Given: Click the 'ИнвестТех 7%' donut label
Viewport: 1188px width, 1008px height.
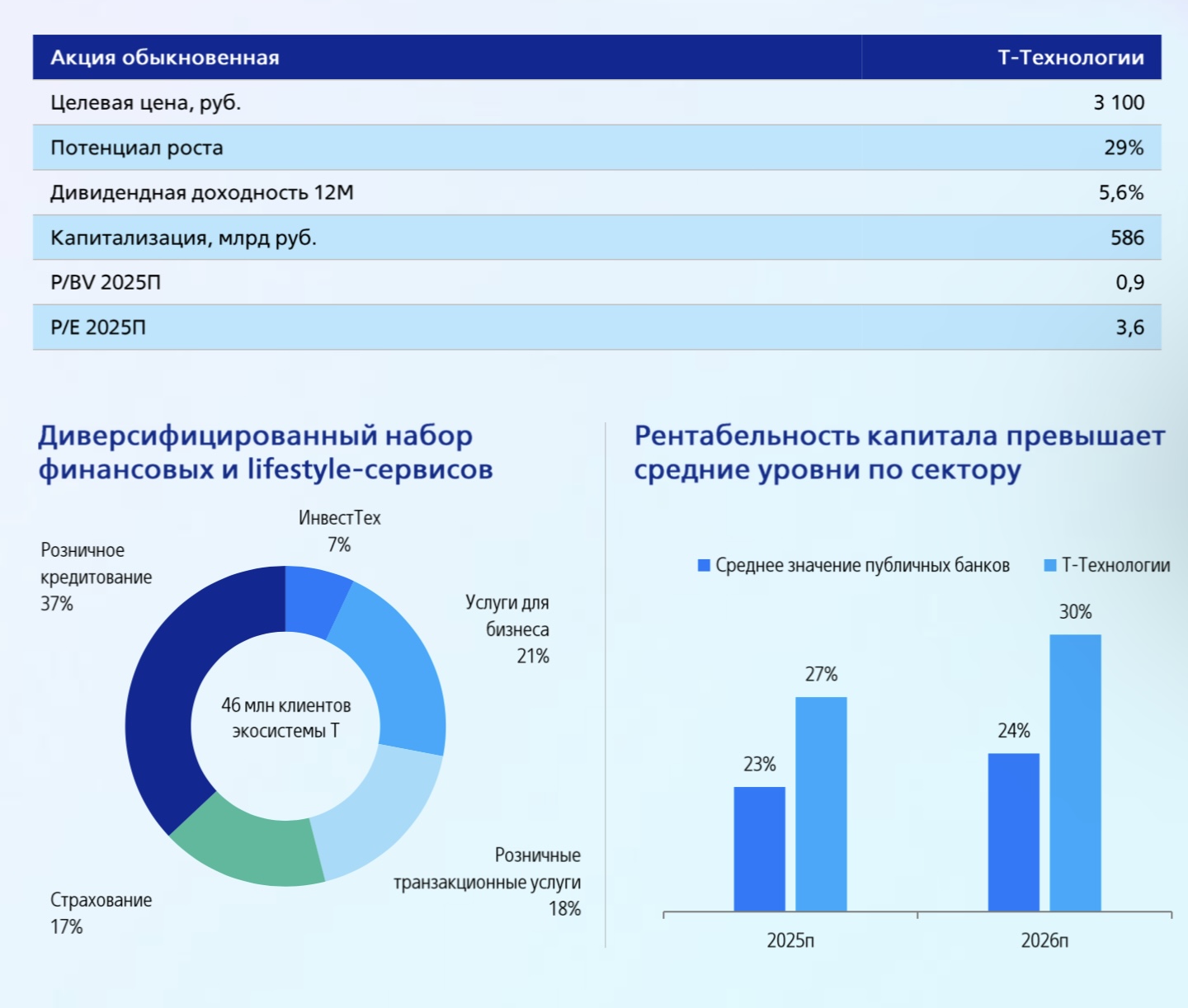Looking at the screenshot, I should [339, 531].
